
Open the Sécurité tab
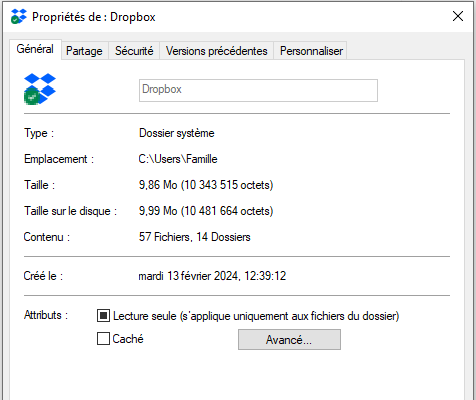[134, 51]
